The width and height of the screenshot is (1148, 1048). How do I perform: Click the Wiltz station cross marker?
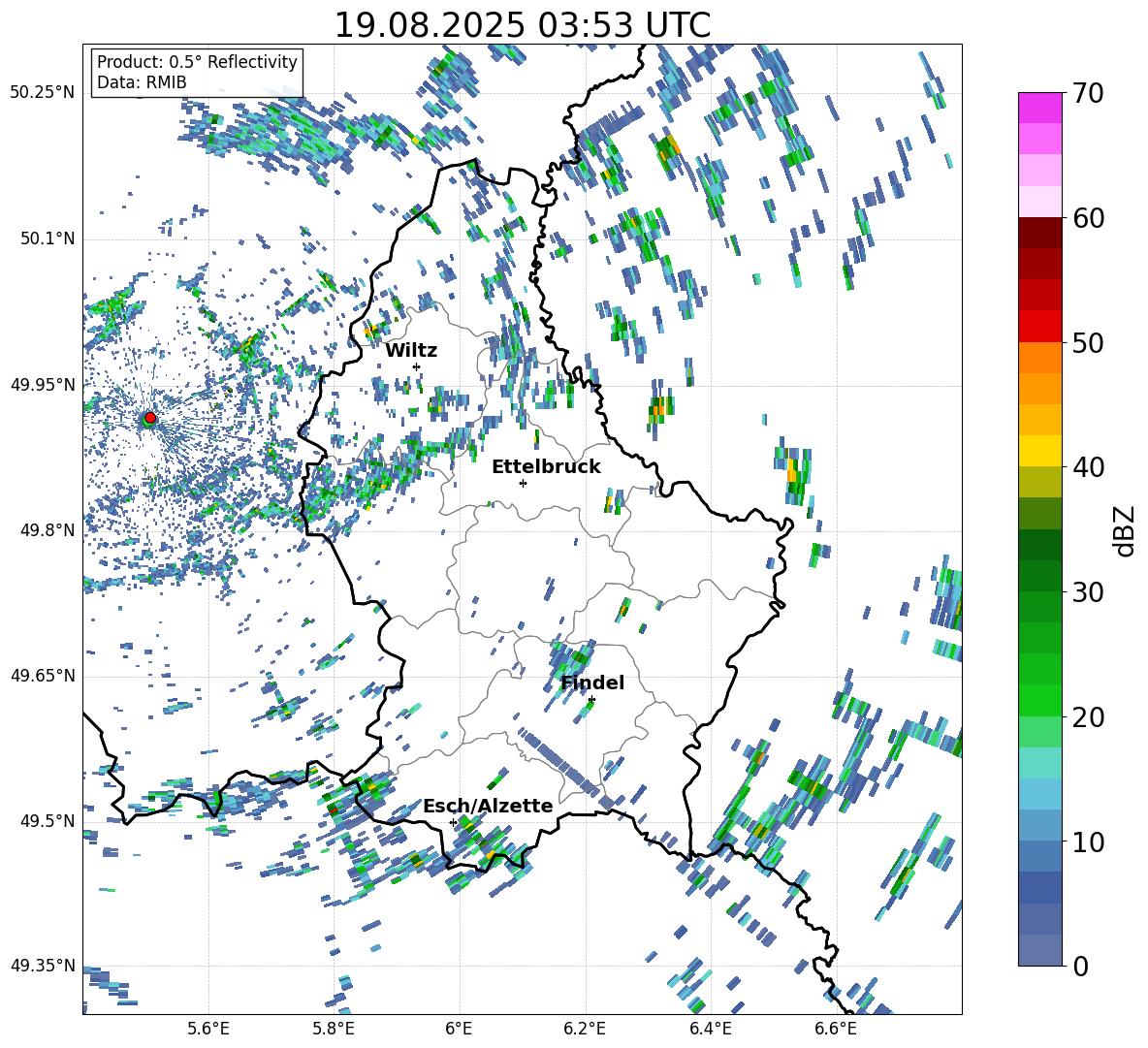tap(417, 366)
